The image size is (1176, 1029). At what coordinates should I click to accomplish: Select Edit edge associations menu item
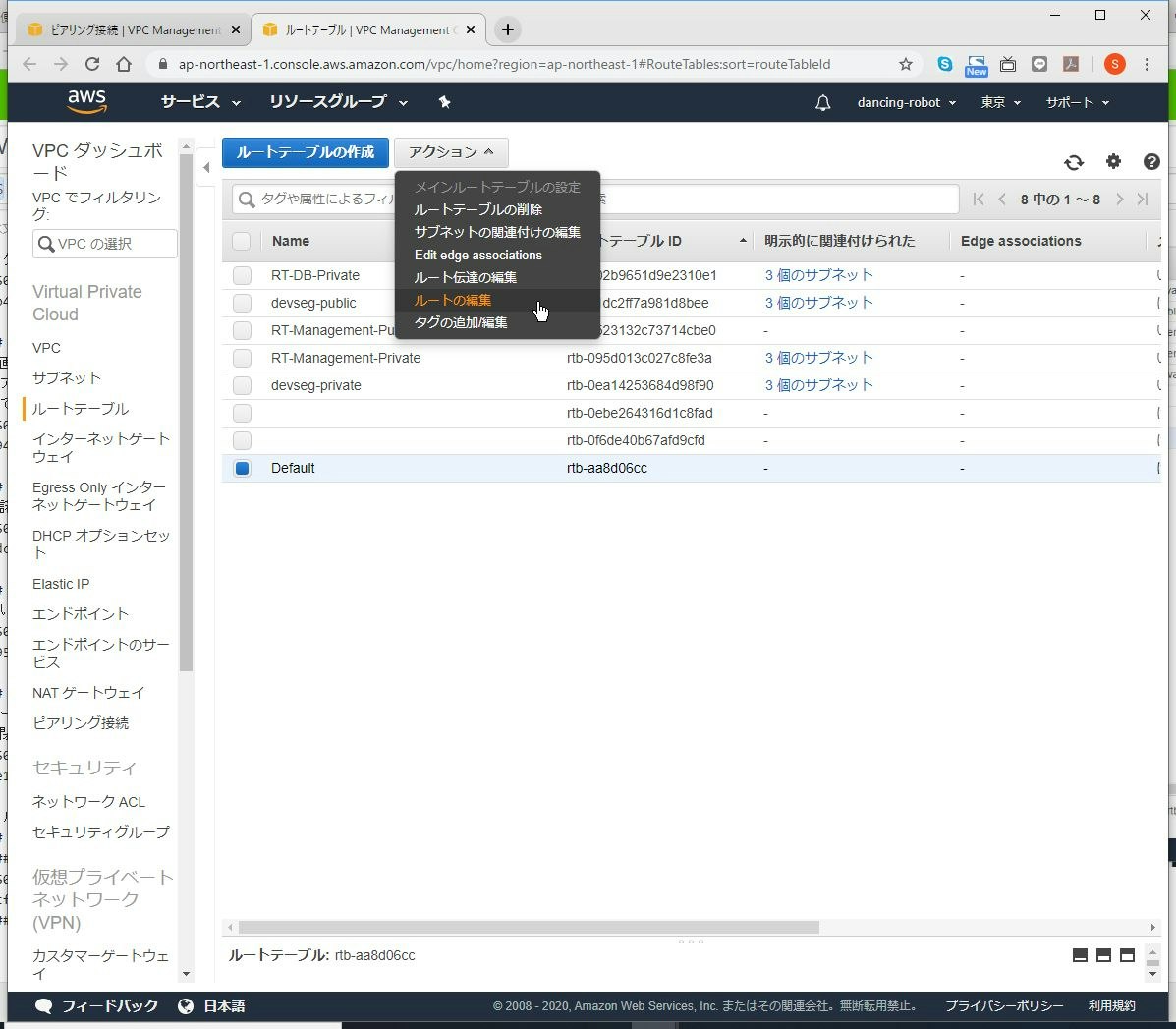pos(477,255)
